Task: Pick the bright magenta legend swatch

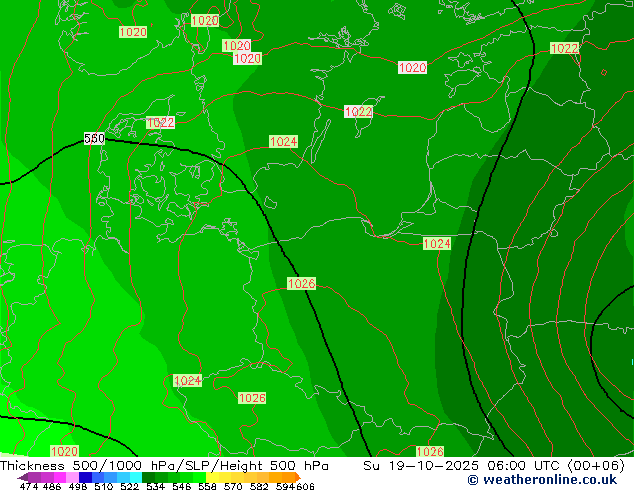Action: (60, 477)
